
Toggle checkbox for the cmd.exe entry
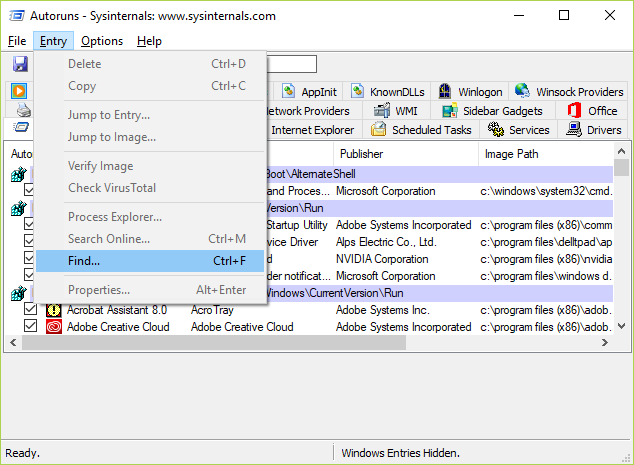click(x=29, y=190)
